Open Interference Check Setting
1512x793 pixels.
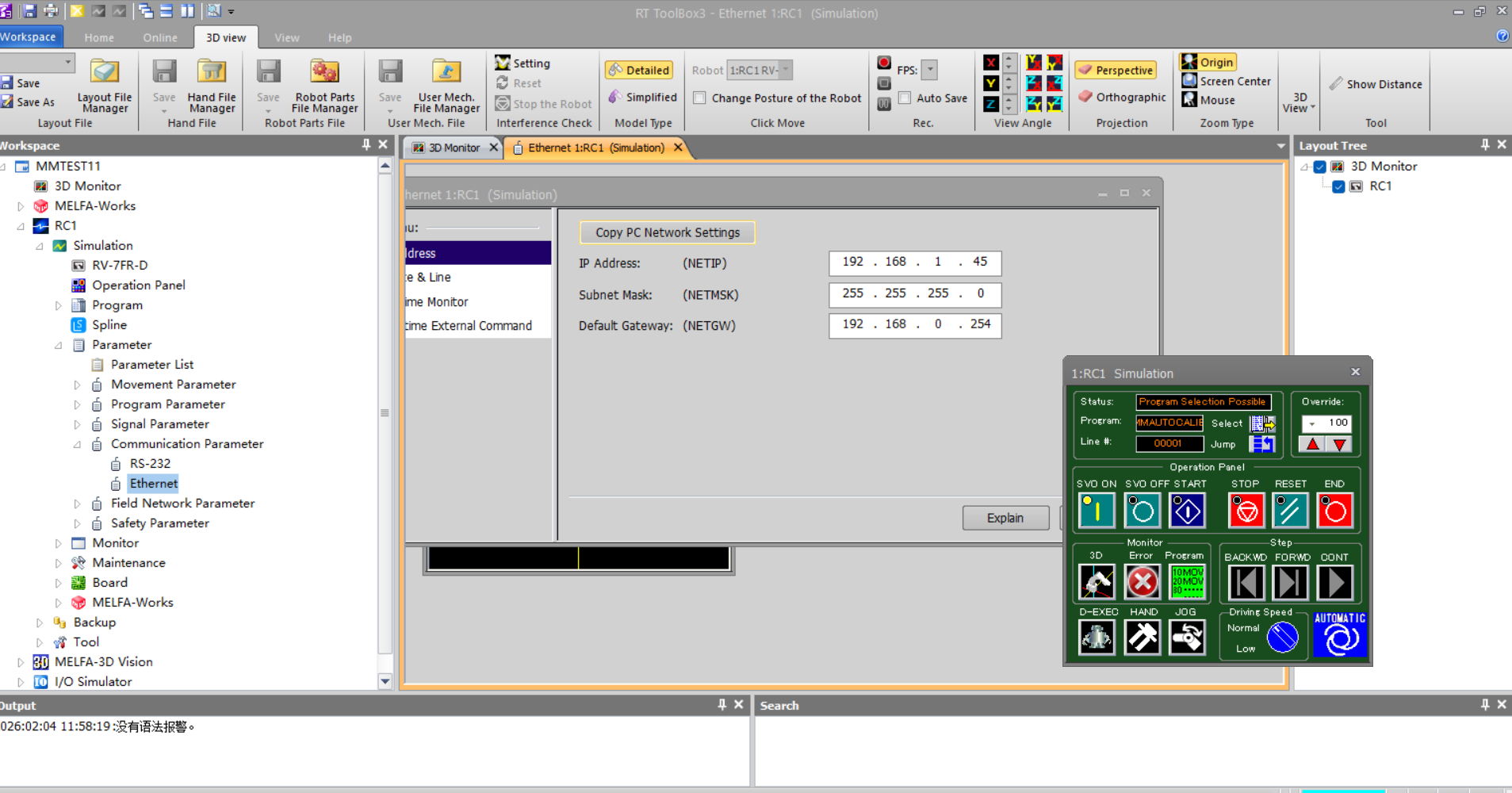(523, 63)
